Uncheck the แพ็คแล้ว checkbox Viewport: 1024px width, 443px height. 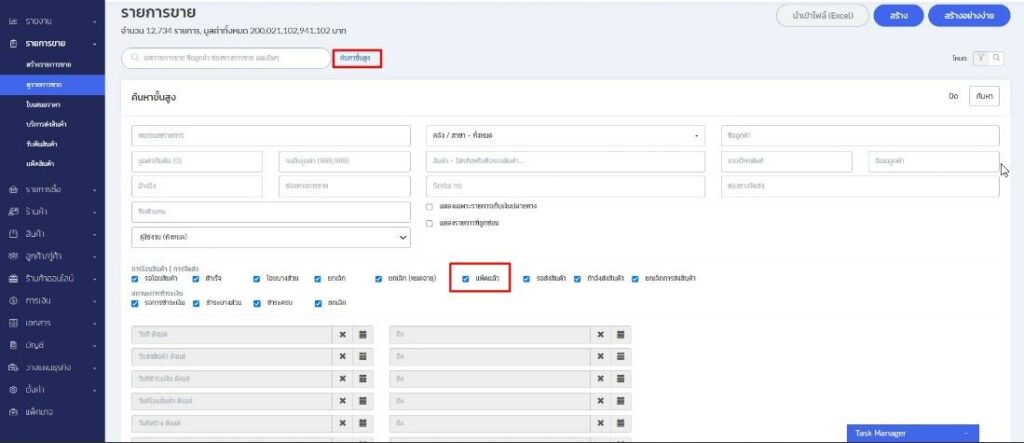tap(465, 279)
